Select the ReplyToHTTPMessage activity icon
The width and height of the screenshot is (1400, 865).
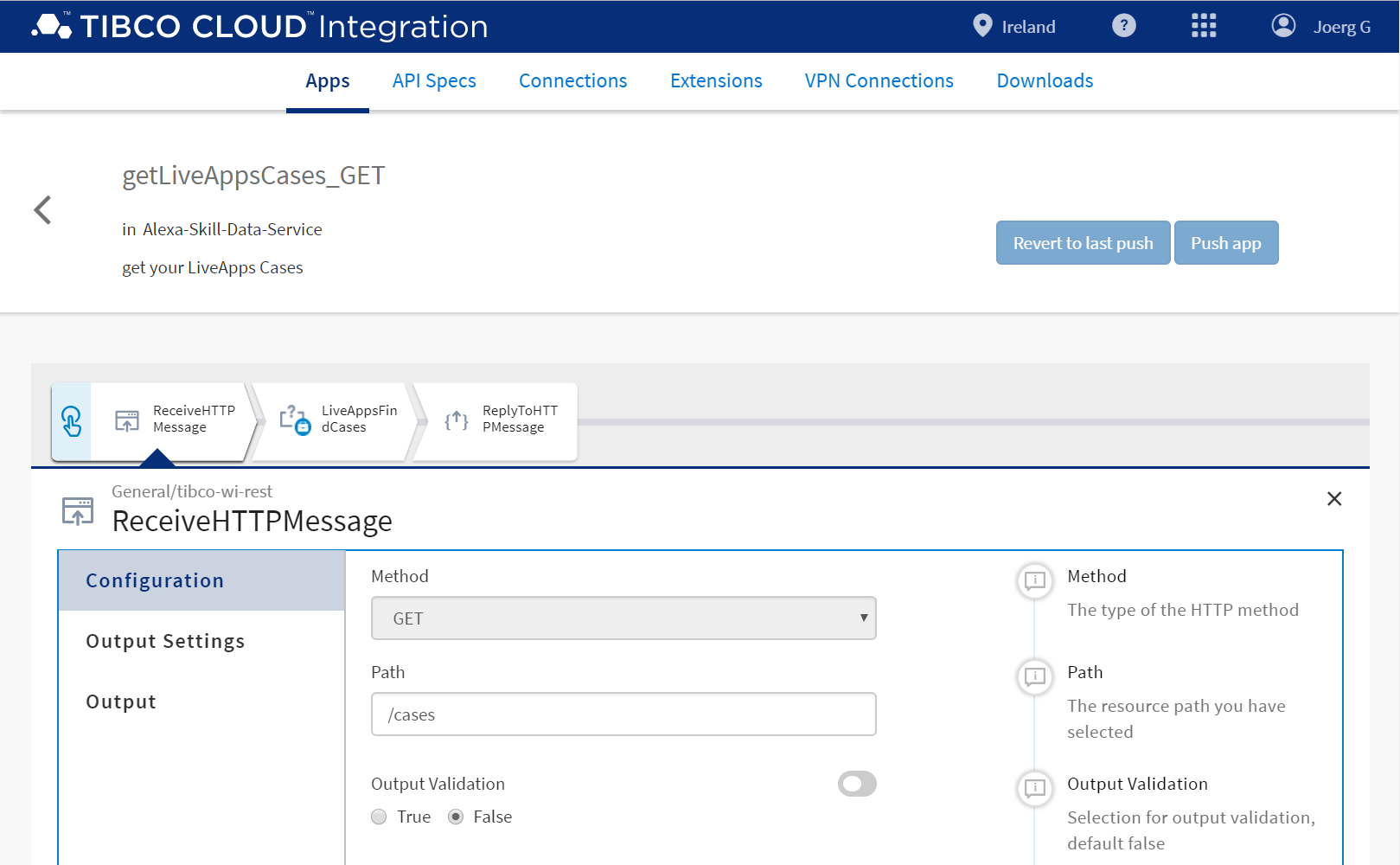(457, 420)
